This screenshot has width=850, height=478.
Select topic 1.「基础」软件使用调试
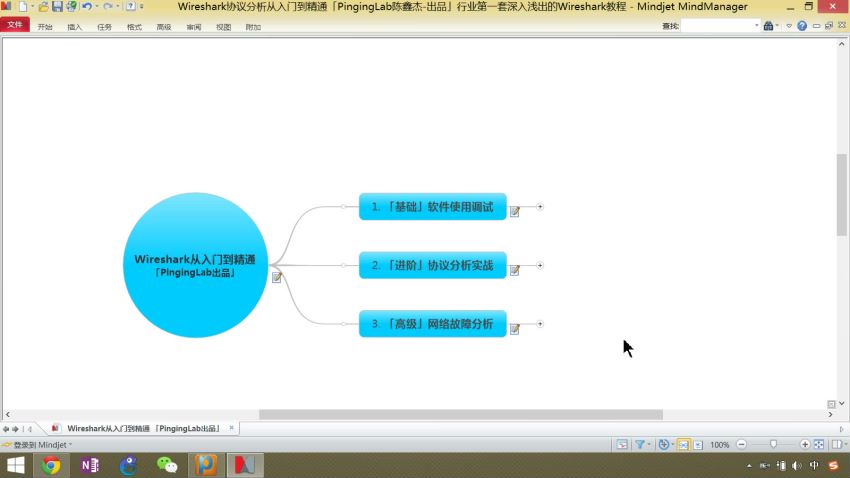click(433, 206)
